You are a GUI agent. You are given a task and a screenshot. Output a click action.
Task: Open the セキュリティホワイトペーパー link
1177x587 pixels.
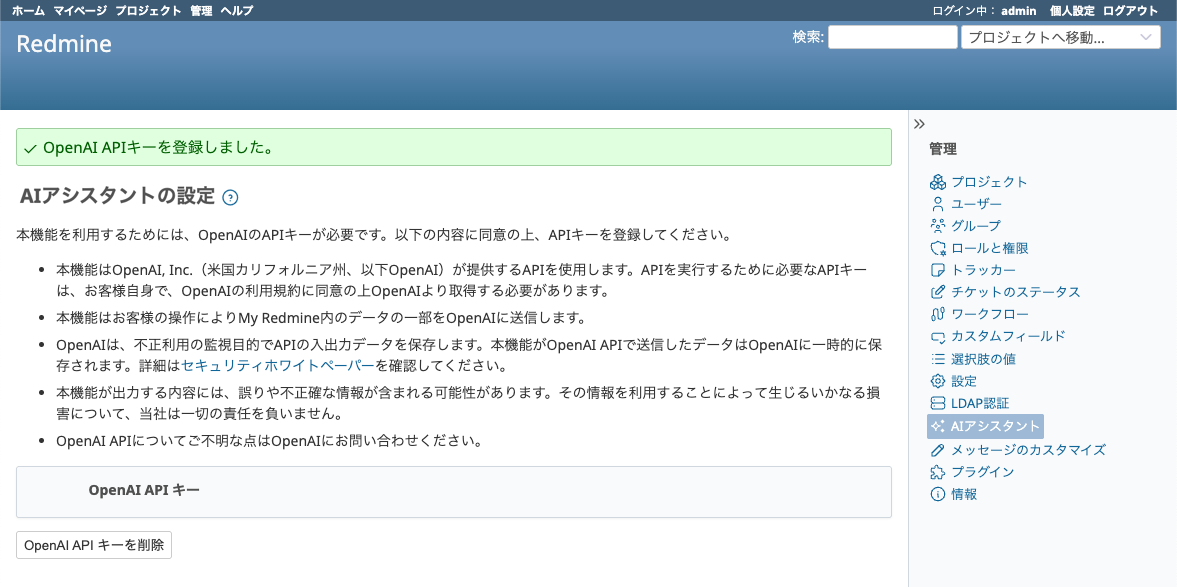278,366
